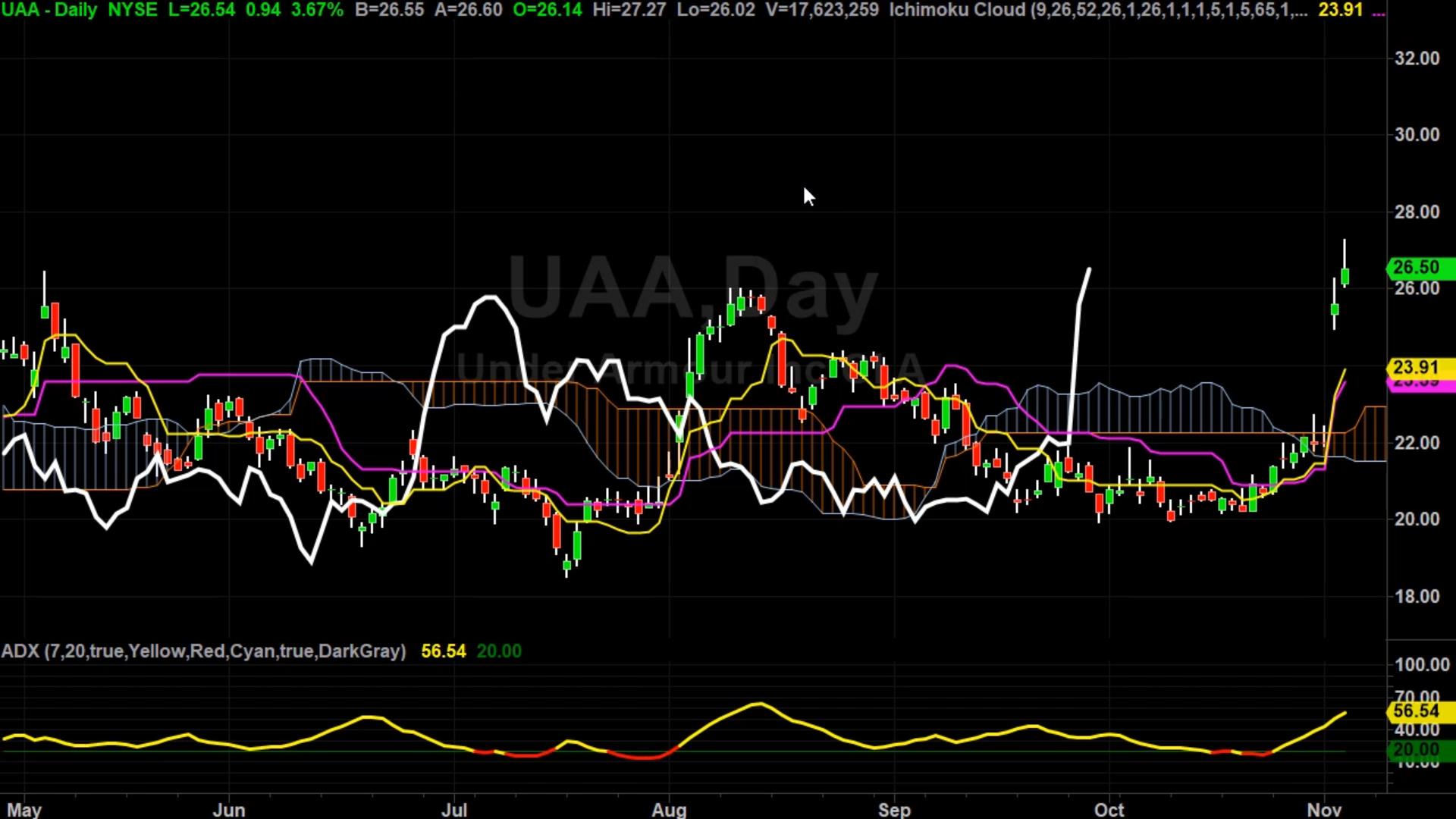Click the yellow 23.91 price axis marker
The height and width of the screenshot is (819, 1456).
click(1420, 368)
